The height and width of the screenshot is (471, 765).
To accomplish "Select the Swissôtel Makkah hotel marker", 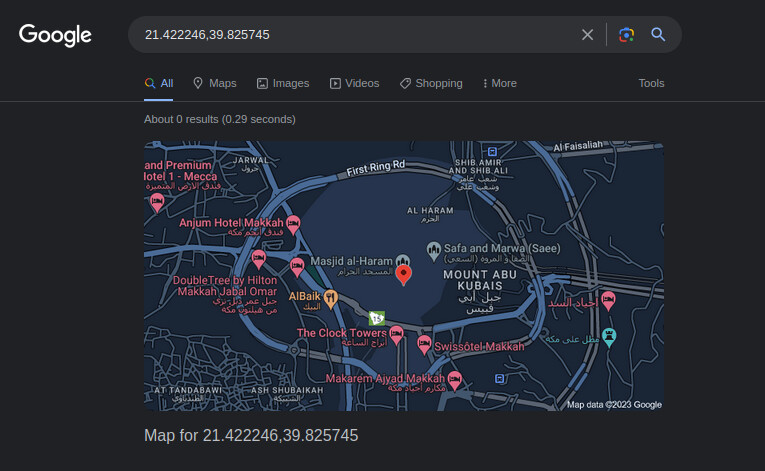I will (x=424, y=346).
